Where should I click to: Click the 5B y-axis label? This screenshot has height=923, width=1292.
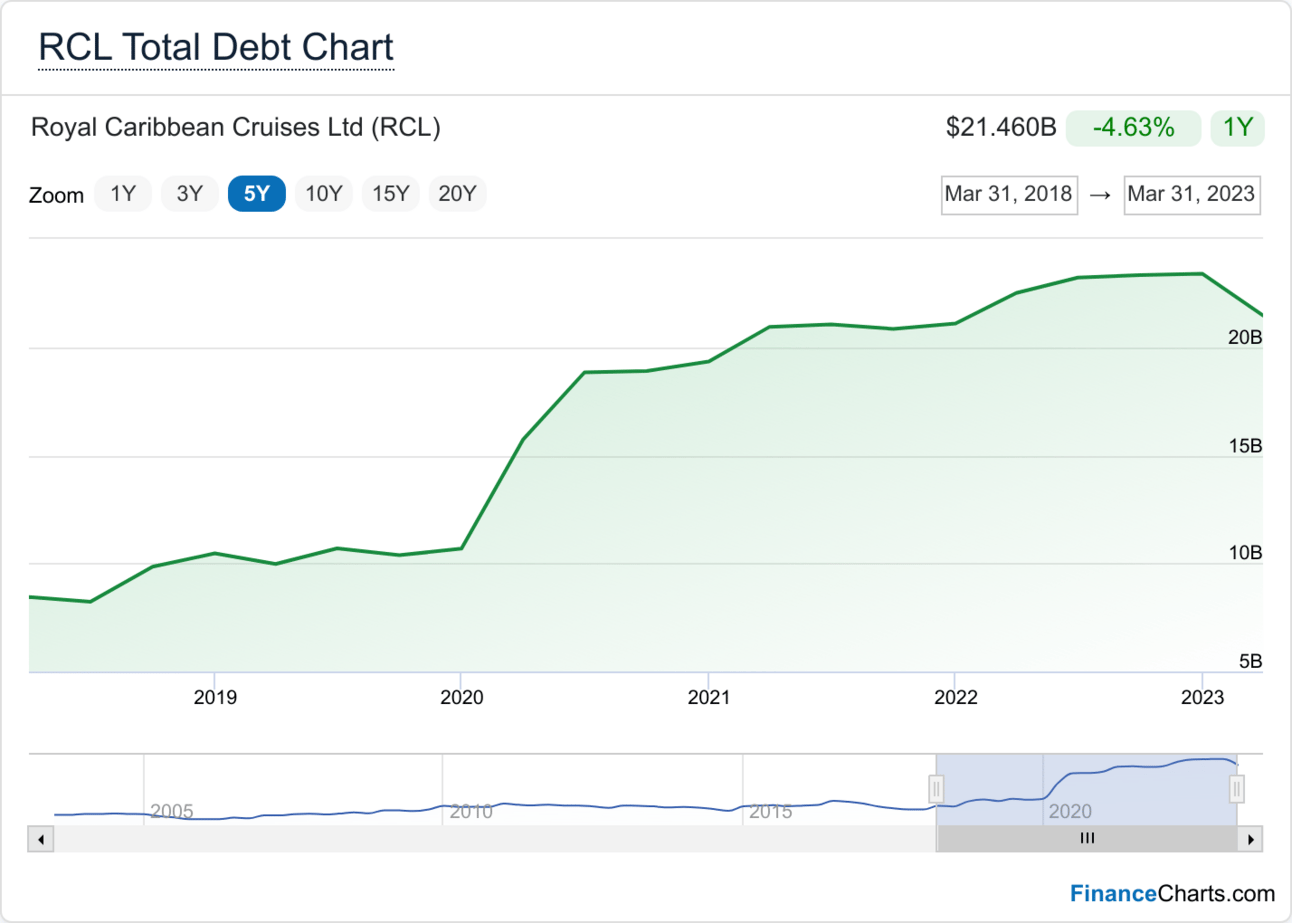1251,662
